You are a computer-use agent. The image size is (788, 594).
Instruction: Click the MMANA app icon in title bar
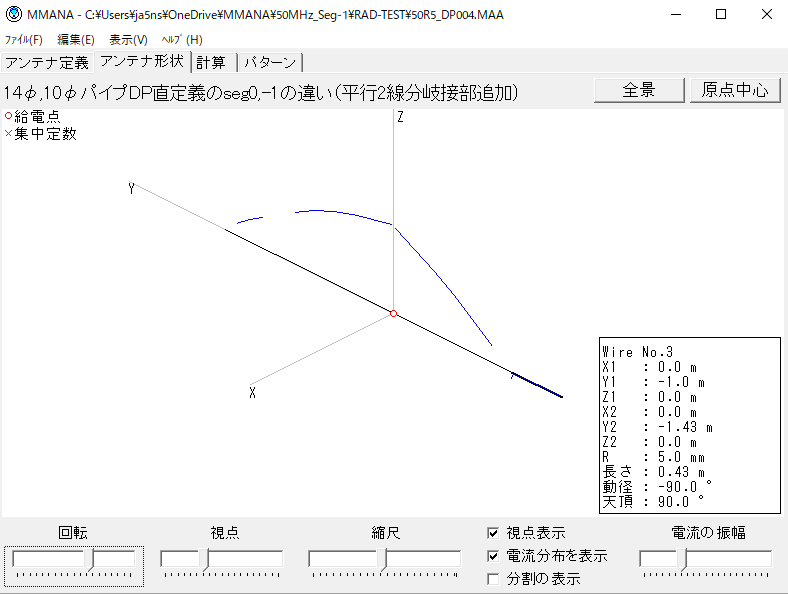coord(14,15)
